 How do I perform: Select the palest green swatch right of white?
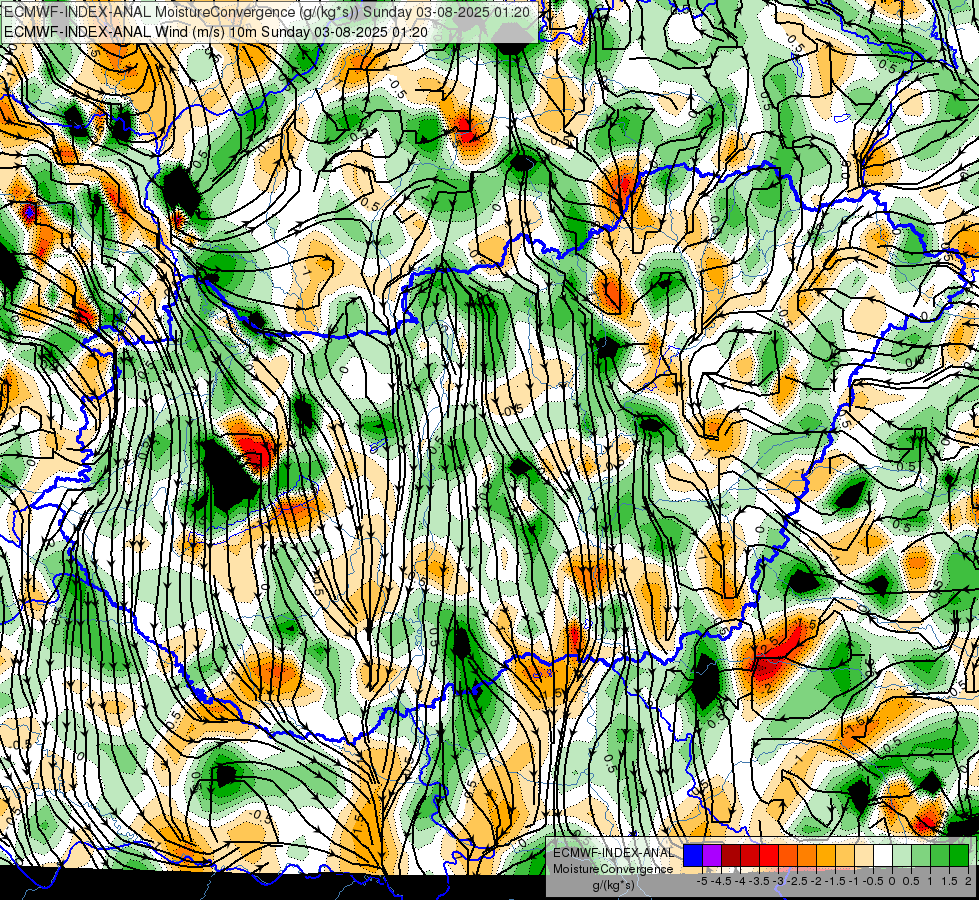click(902, 856)
